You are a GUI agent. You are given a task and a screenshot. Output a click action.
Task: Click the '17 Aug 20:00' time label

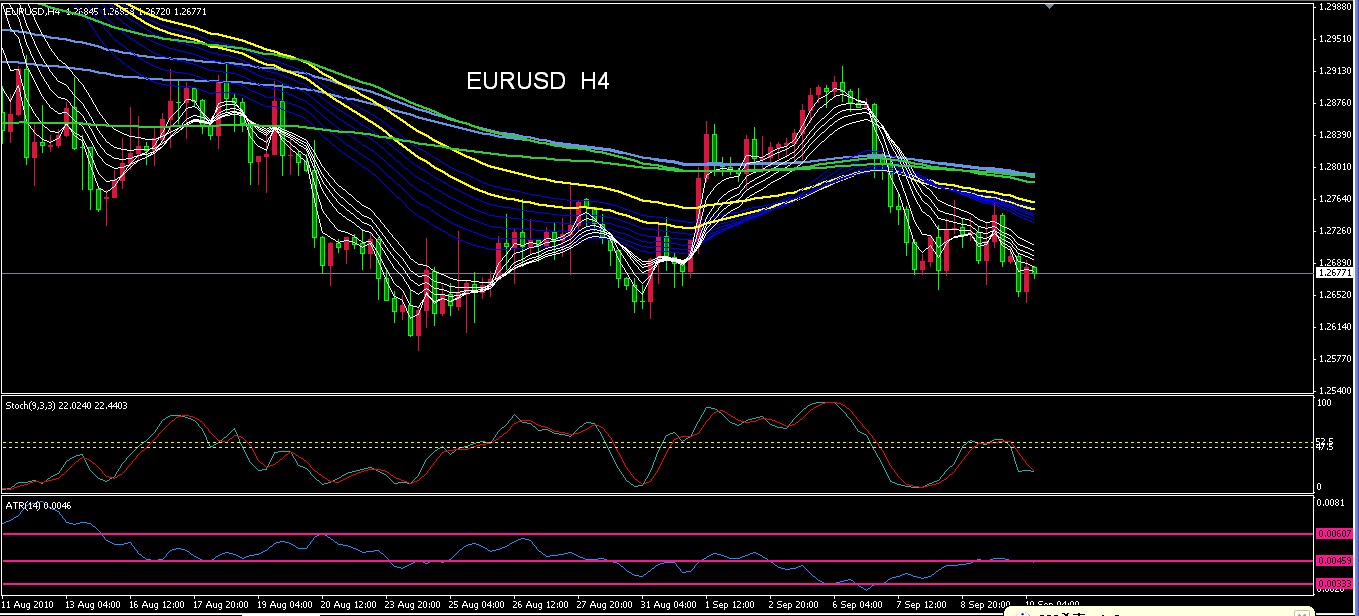coord(220,605)
